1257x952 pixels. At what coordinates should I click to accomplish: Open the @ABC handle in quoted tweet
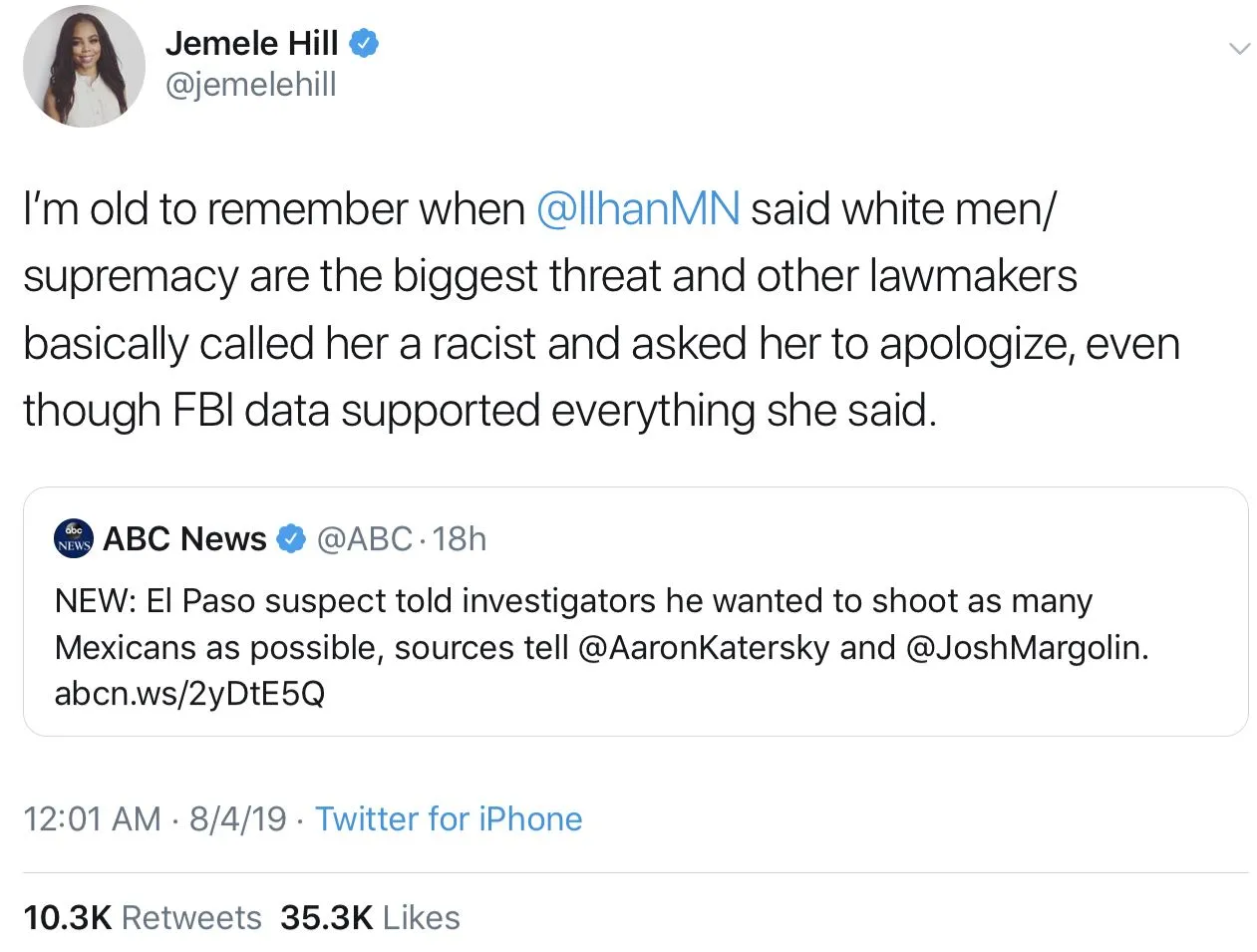click(364, 538)
